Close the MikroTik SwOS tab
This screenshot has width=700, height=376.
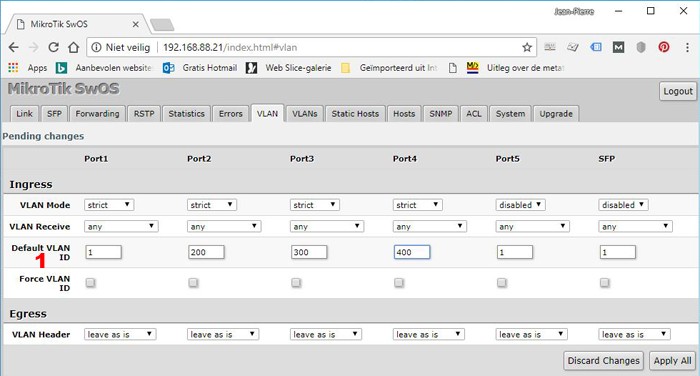[x=136, y=24]
